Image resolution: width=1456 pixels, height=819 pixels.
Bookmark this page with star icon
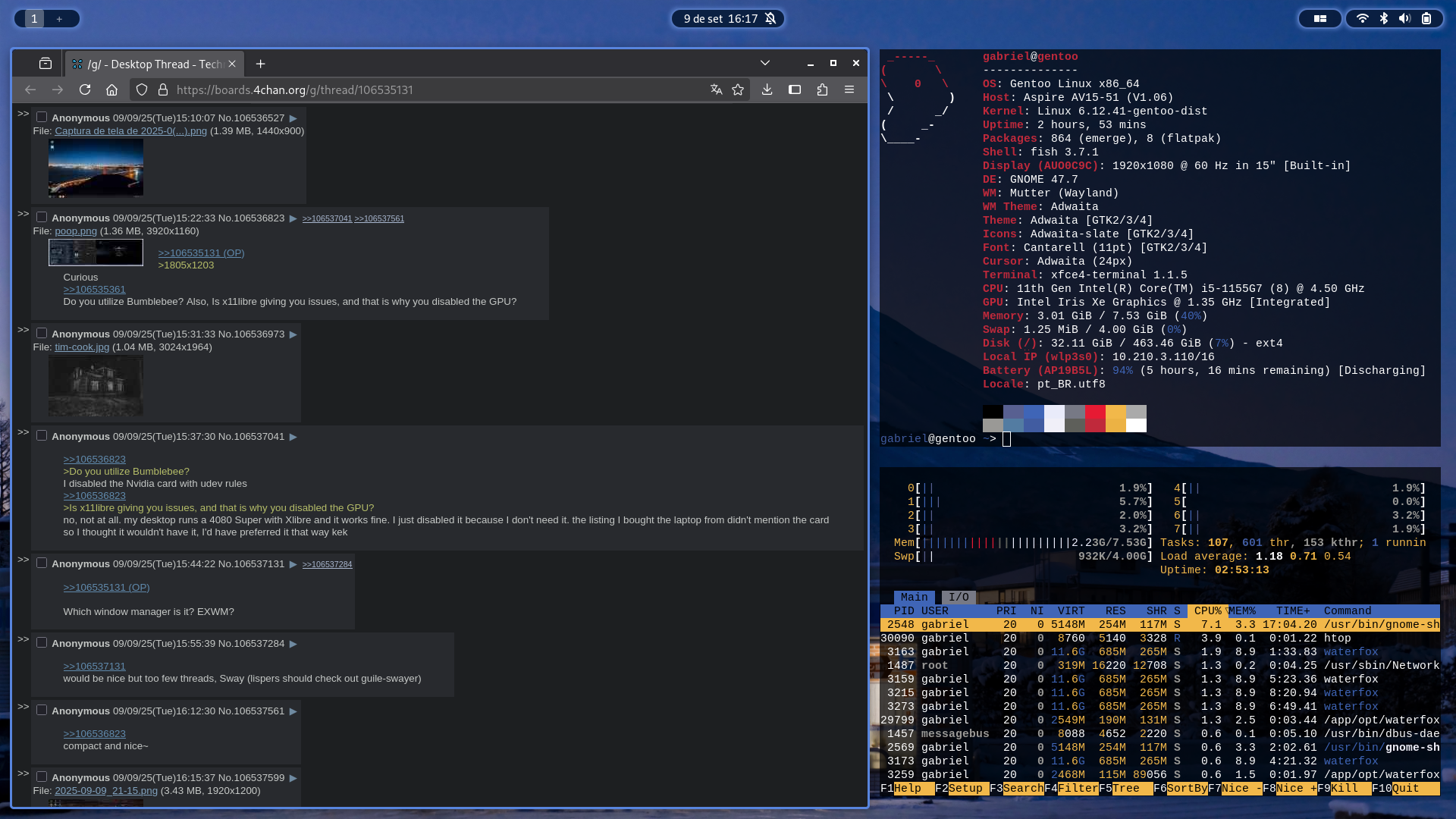coord(738,89)
